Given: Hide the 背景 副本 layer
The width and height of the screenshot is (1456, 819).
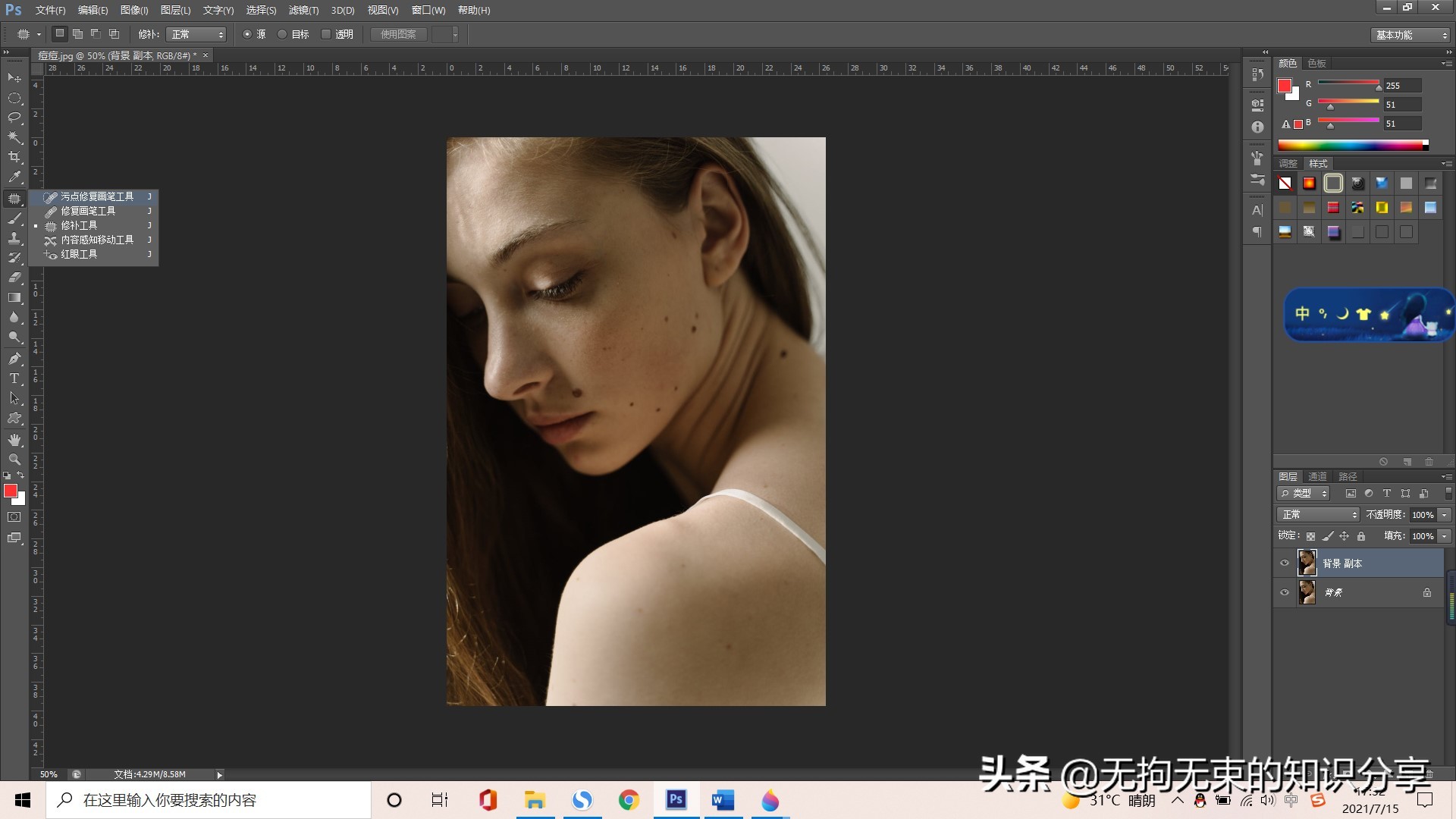Looking at the screenshot, I should (1285, 563).
